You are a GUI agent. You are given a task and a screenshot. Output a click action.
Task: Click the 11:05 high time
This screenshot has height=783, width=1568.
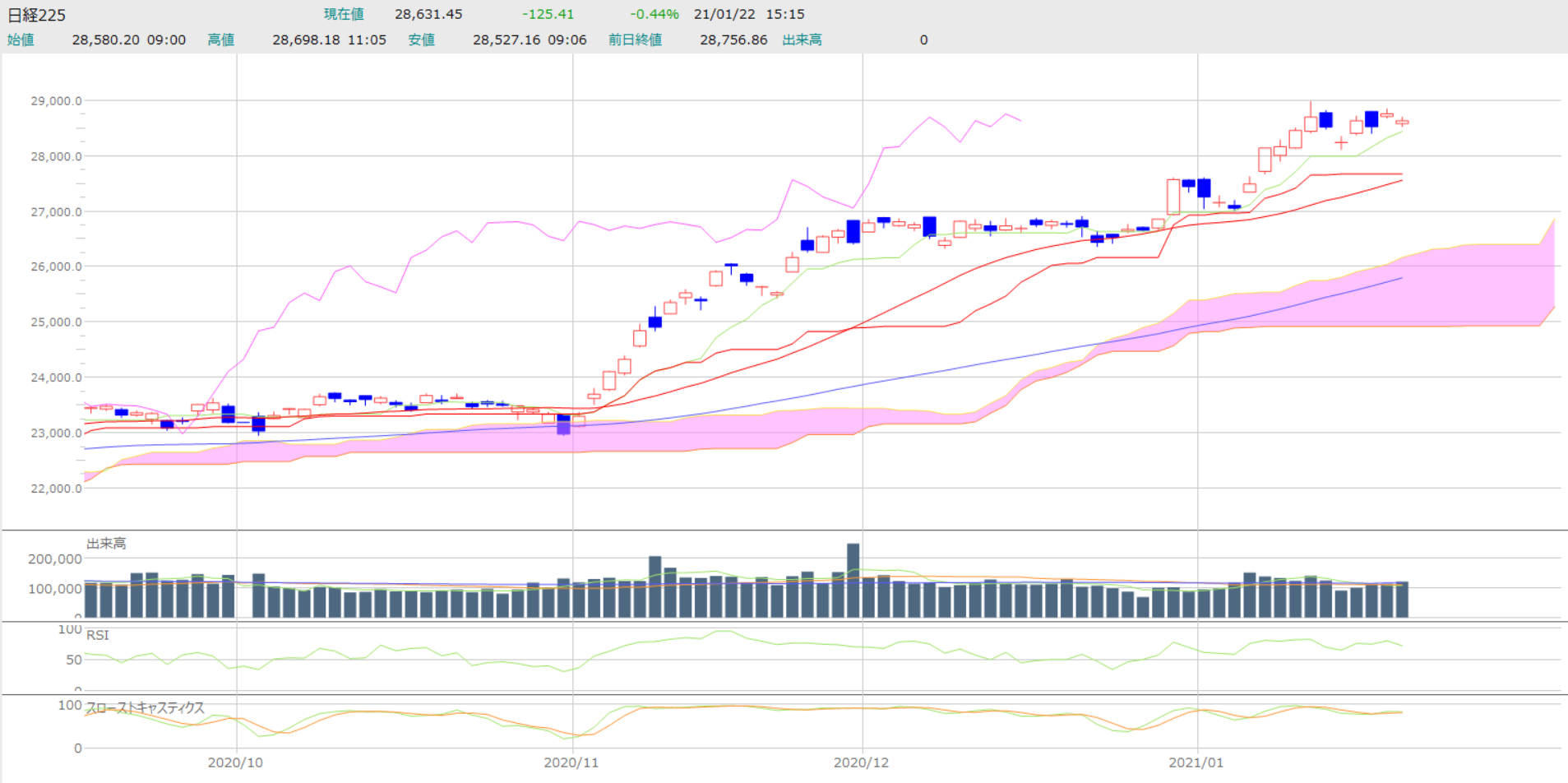pyautogui.click(x=367, y=39)
